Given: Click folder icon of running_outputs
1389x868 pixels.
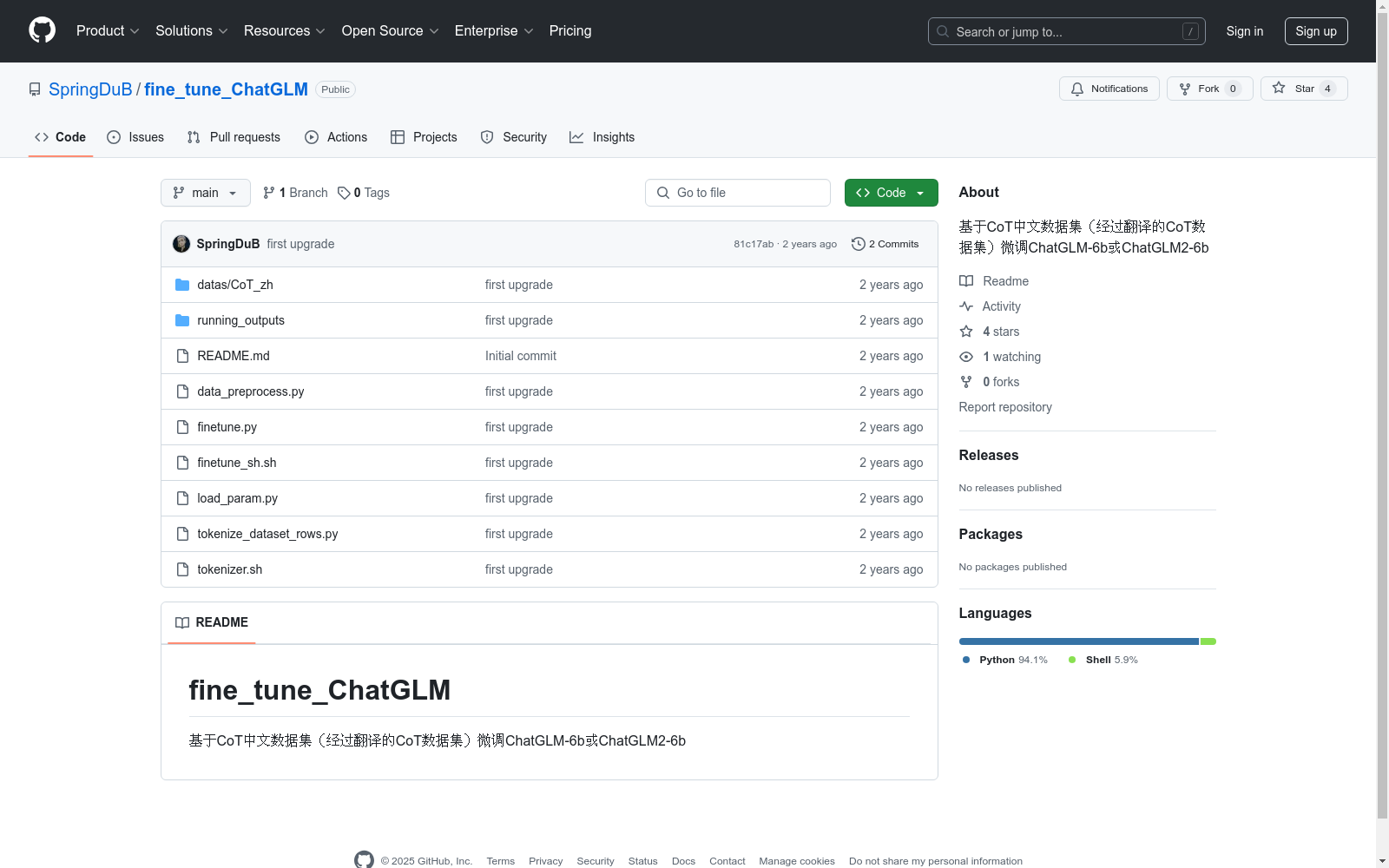Looking at the screenshot, I should click(x=182, y=320).
